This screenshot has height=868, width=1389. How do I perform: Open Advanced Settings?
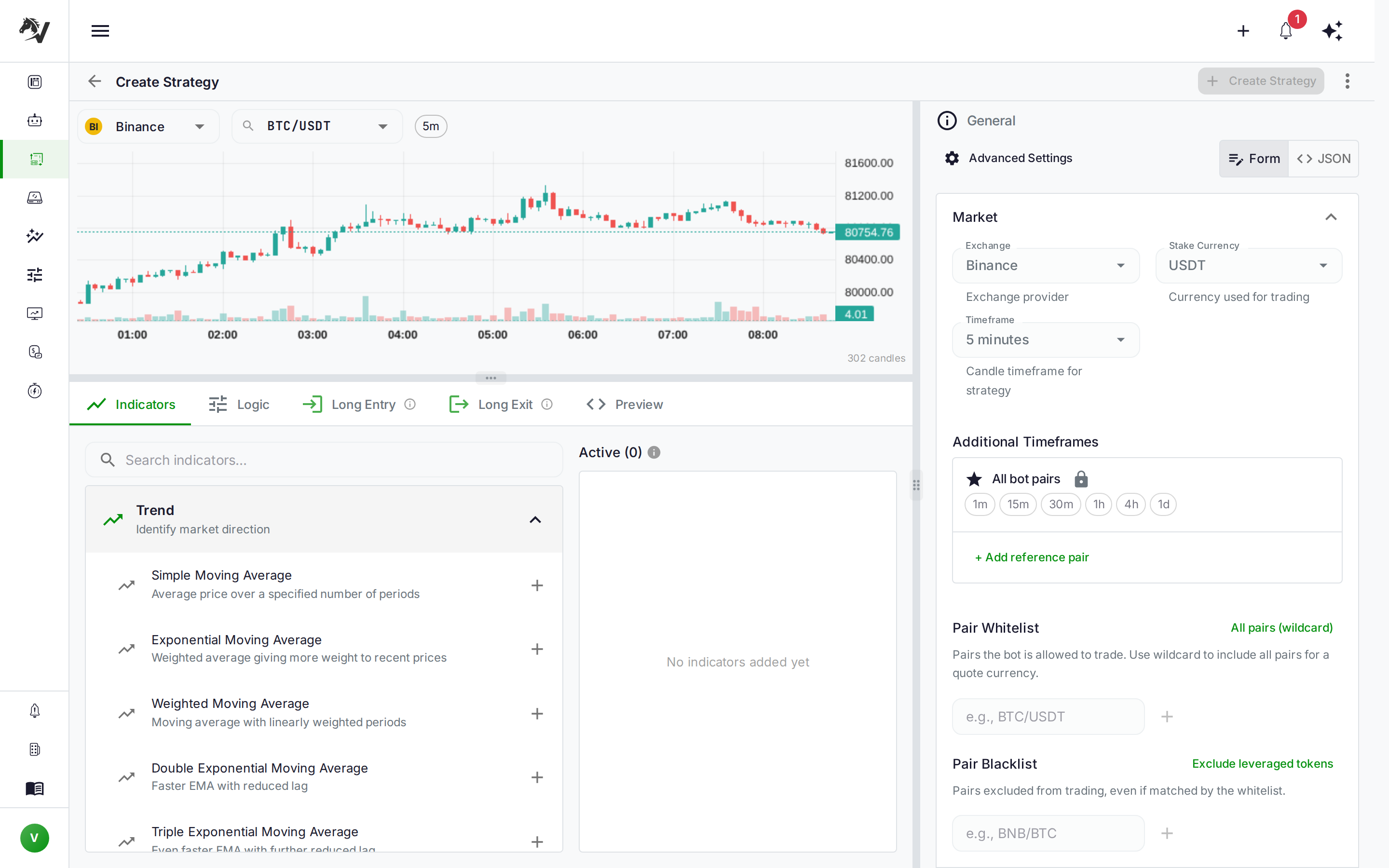(x=1008, y=158)
